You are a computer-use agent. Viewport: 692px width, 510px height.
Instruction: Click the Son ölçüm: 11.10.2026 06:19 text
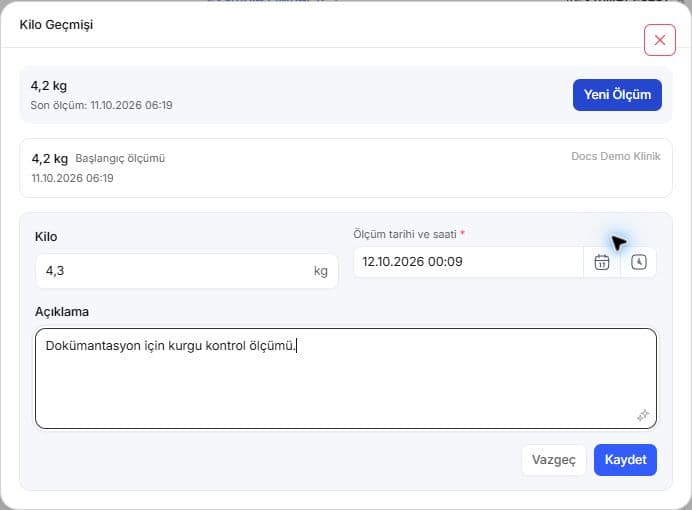tap(102, 105)
